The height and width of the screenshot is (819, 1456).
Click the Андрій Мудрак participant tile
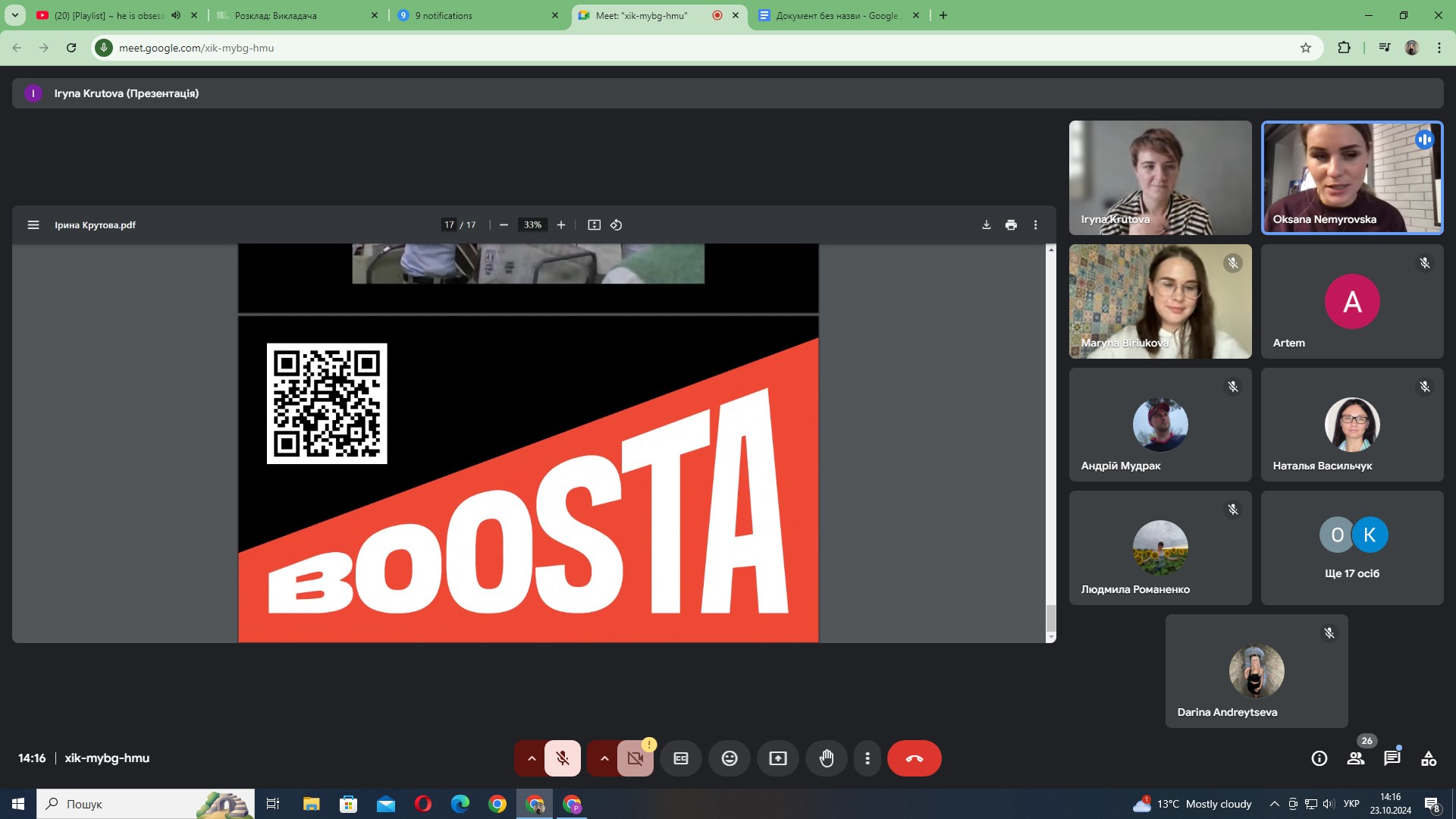tap(1160, 425)
